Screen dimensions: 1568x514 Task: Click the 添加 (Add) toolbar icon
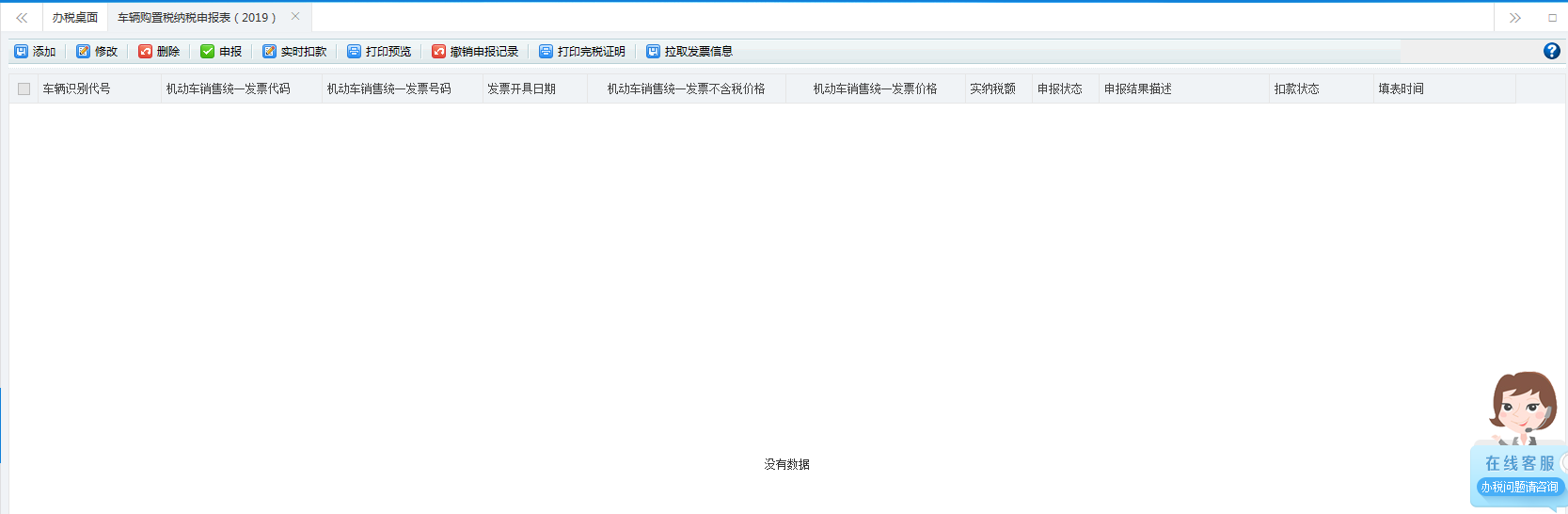coord(22,52)
